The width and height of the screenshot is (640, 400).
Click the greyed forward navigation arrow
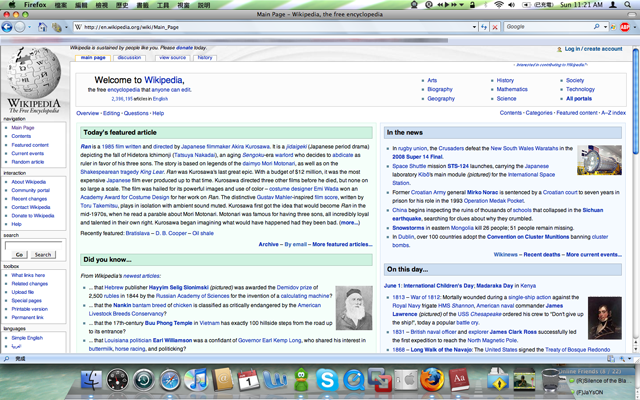click(20, 27)
